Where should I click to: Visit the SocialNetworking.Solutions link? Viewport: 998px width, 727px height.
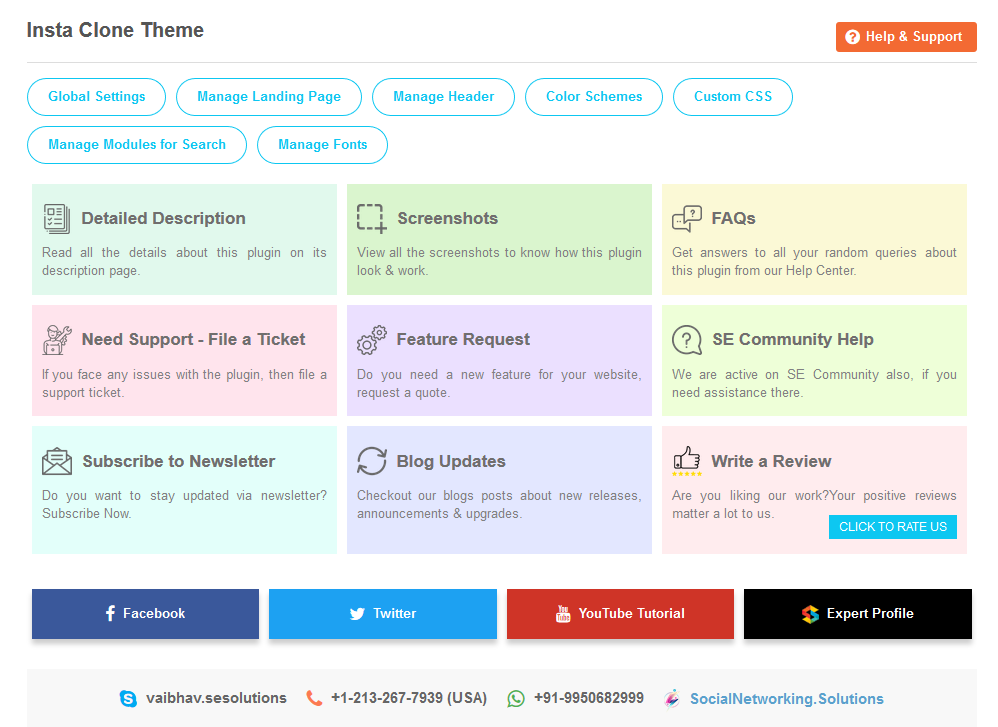click(786, 699)
